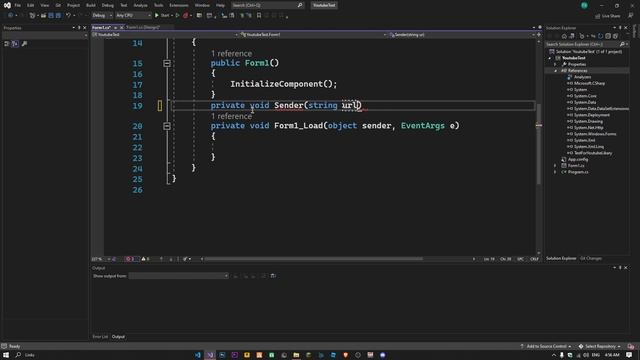The height and width of the screenshot is (360, 640).
Task: Click the Windows Start button on taskbar
Action: pyautogui.click(x=6, y=355)
